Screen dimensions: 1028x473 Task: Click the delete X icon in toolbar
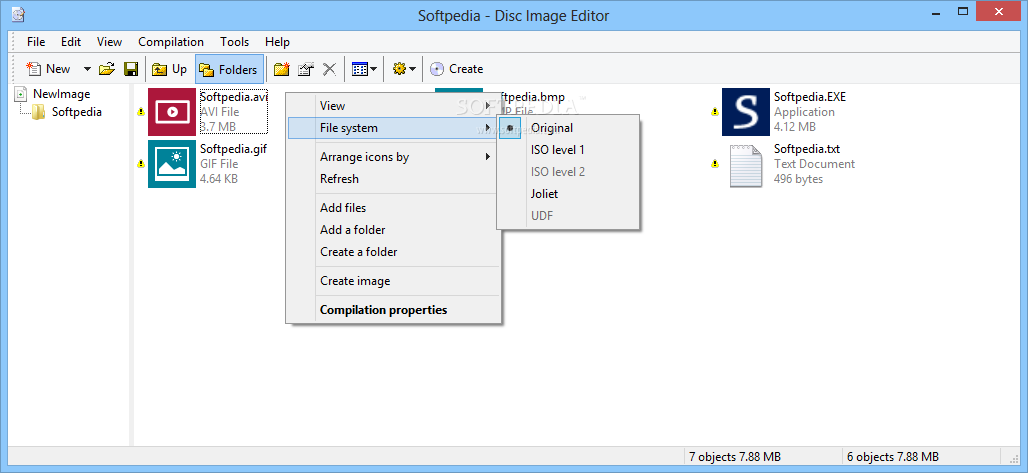tap(330, 69)
